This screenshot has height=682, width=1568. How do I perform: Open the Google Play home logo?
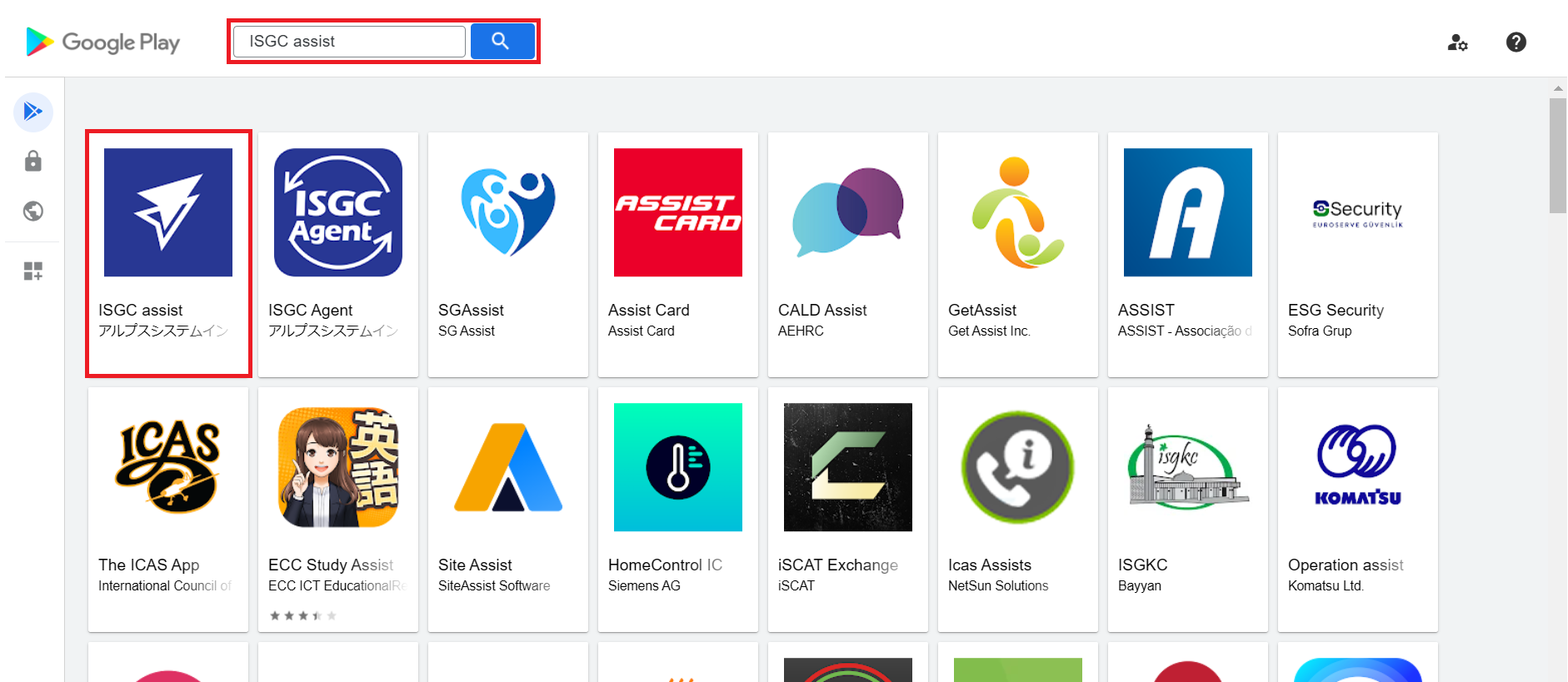(x=103, y=42)
